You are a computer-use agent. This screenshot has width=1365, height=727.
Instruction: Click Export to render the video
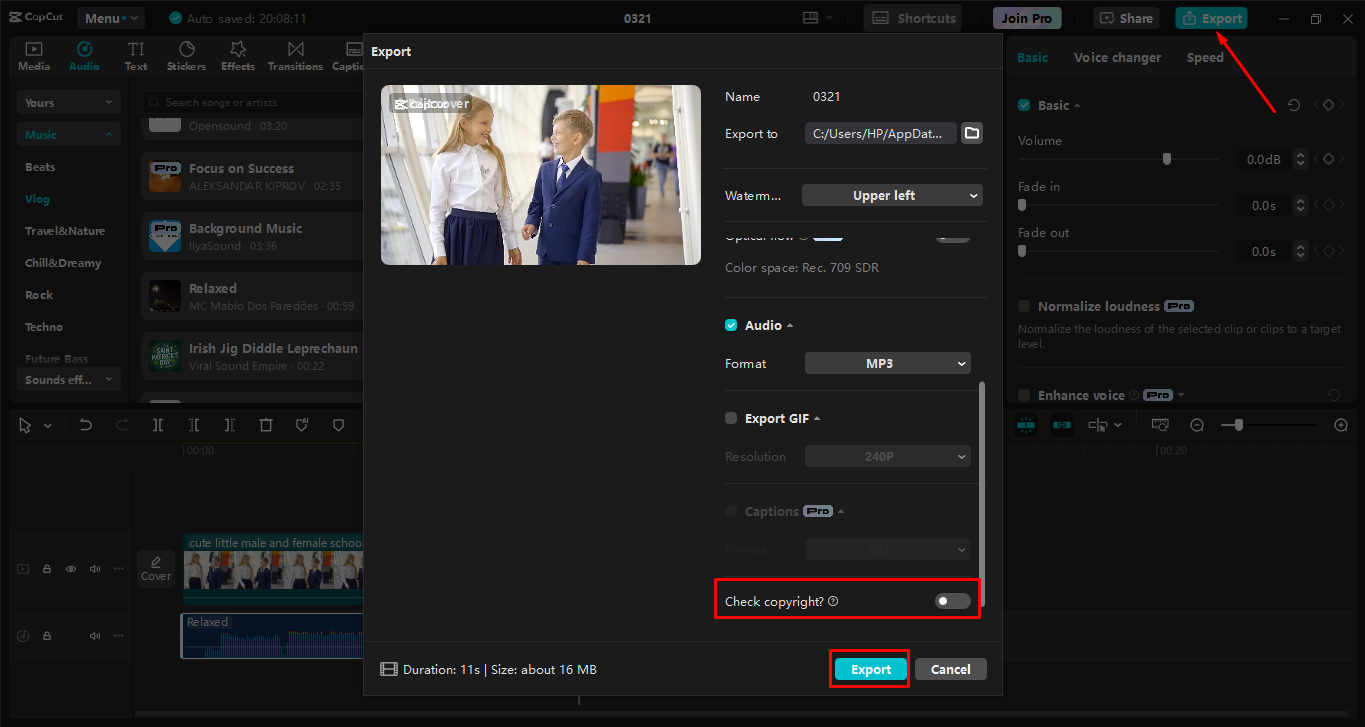(x=868, y=668)
